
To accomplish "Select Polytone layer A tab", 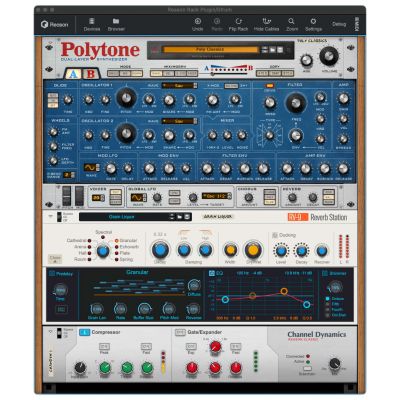I will click(73, 74).
